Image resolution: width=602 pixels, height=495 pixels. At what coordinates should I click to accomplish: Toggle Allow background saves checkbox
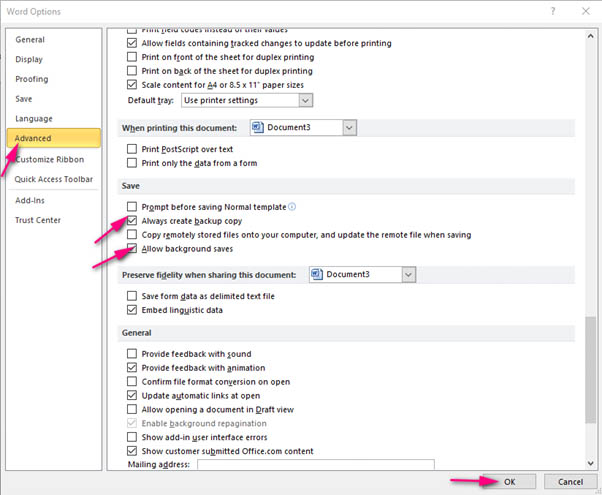[132, 248]
